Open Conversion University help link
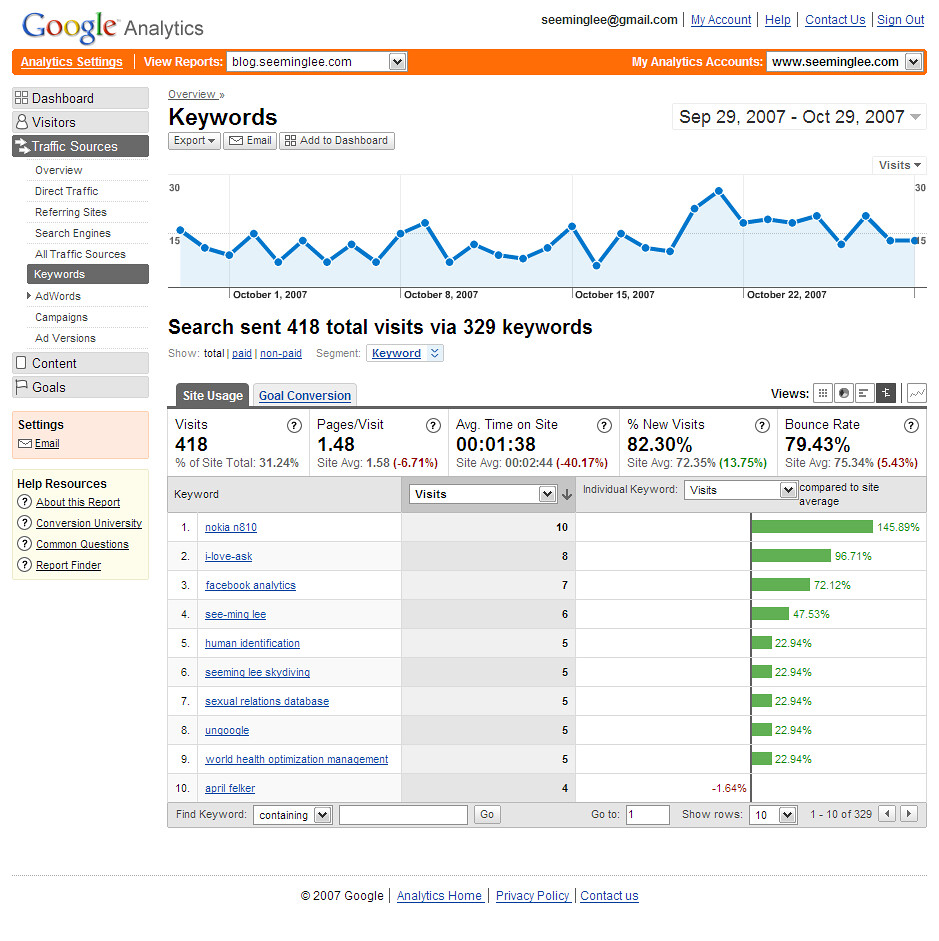 click(89, 523)
